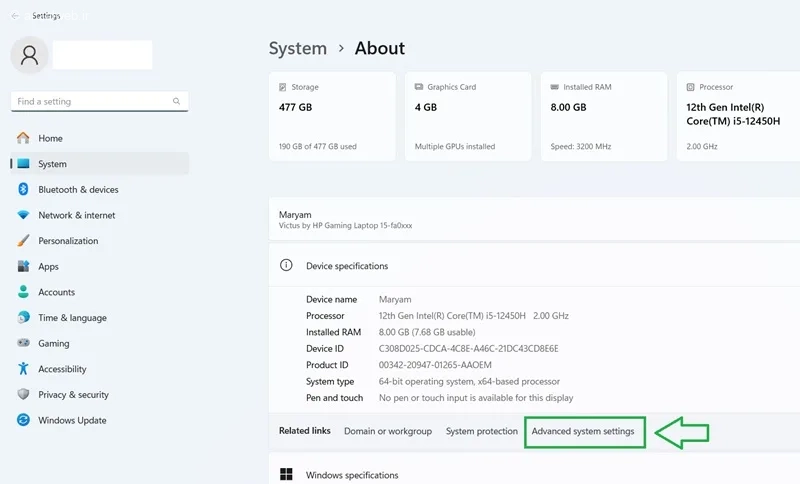Click Victus by HP Gaming Laptop text
This screenshot has height=484, width=800.
pos(345,225)
